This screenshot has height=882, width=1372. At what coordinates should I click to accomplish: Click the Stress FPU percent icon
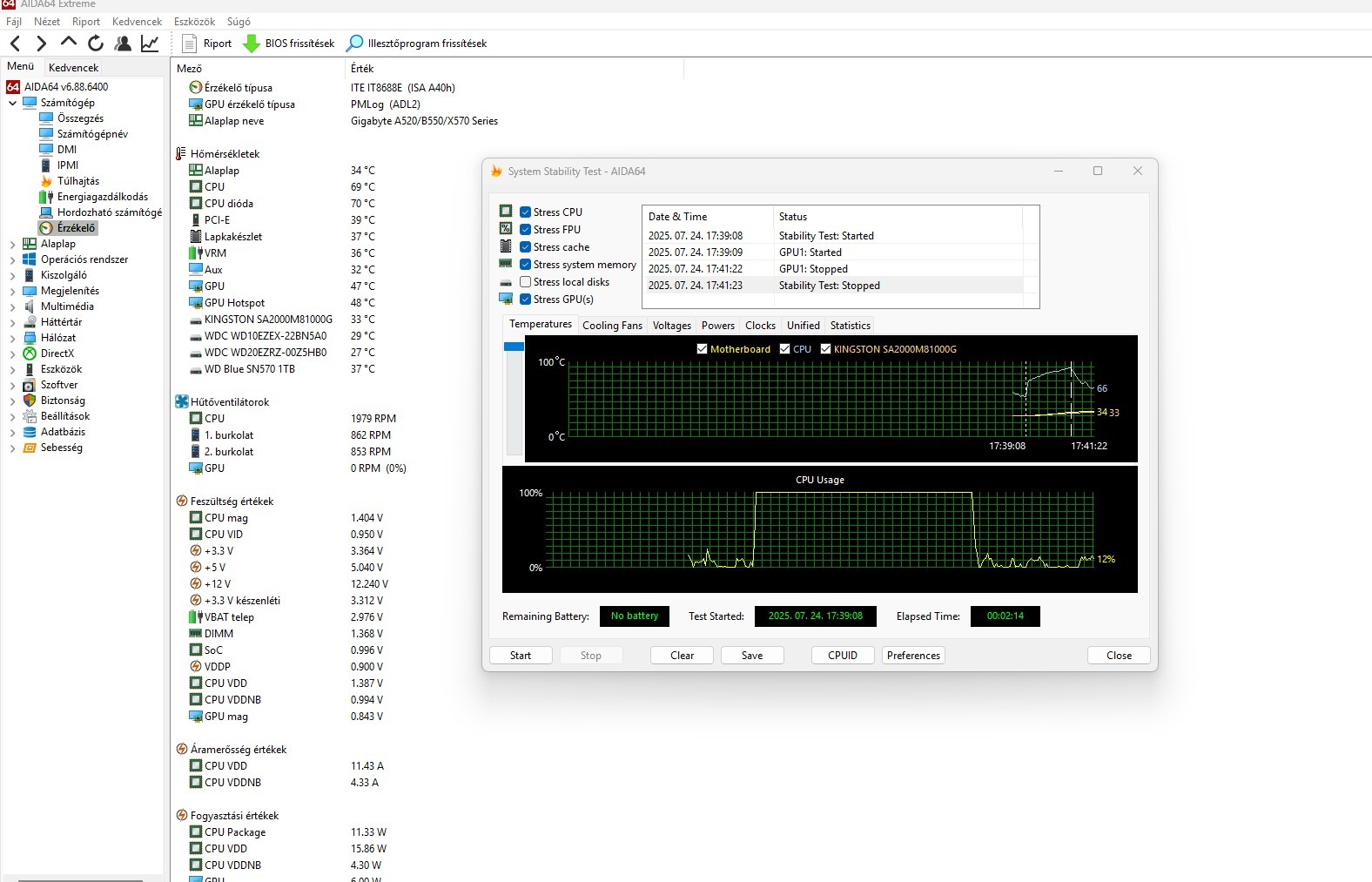point(506,229)
